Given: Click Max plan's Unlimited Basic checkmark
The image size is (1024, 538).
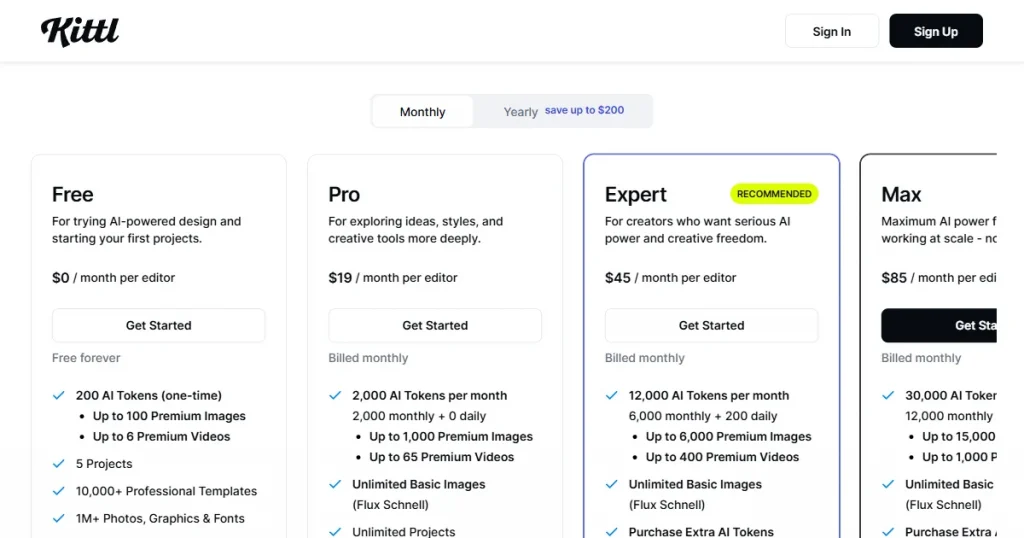Looking at the screenshot, I should point(888,484).
